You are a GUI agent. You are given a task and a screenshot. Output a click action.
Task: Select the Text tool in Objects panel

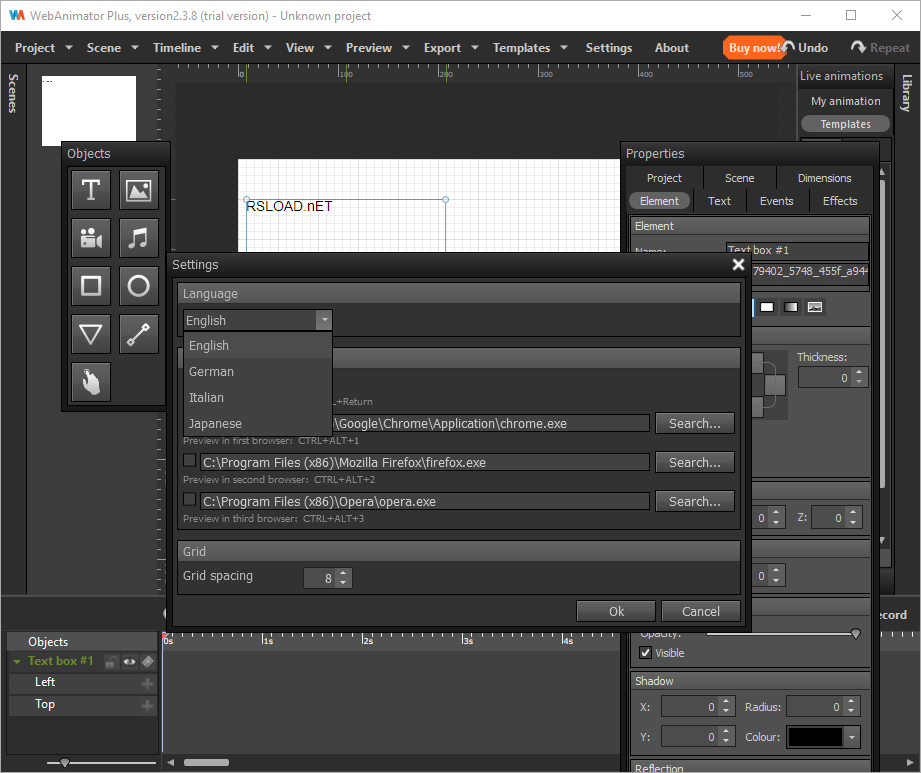(91, 189)
